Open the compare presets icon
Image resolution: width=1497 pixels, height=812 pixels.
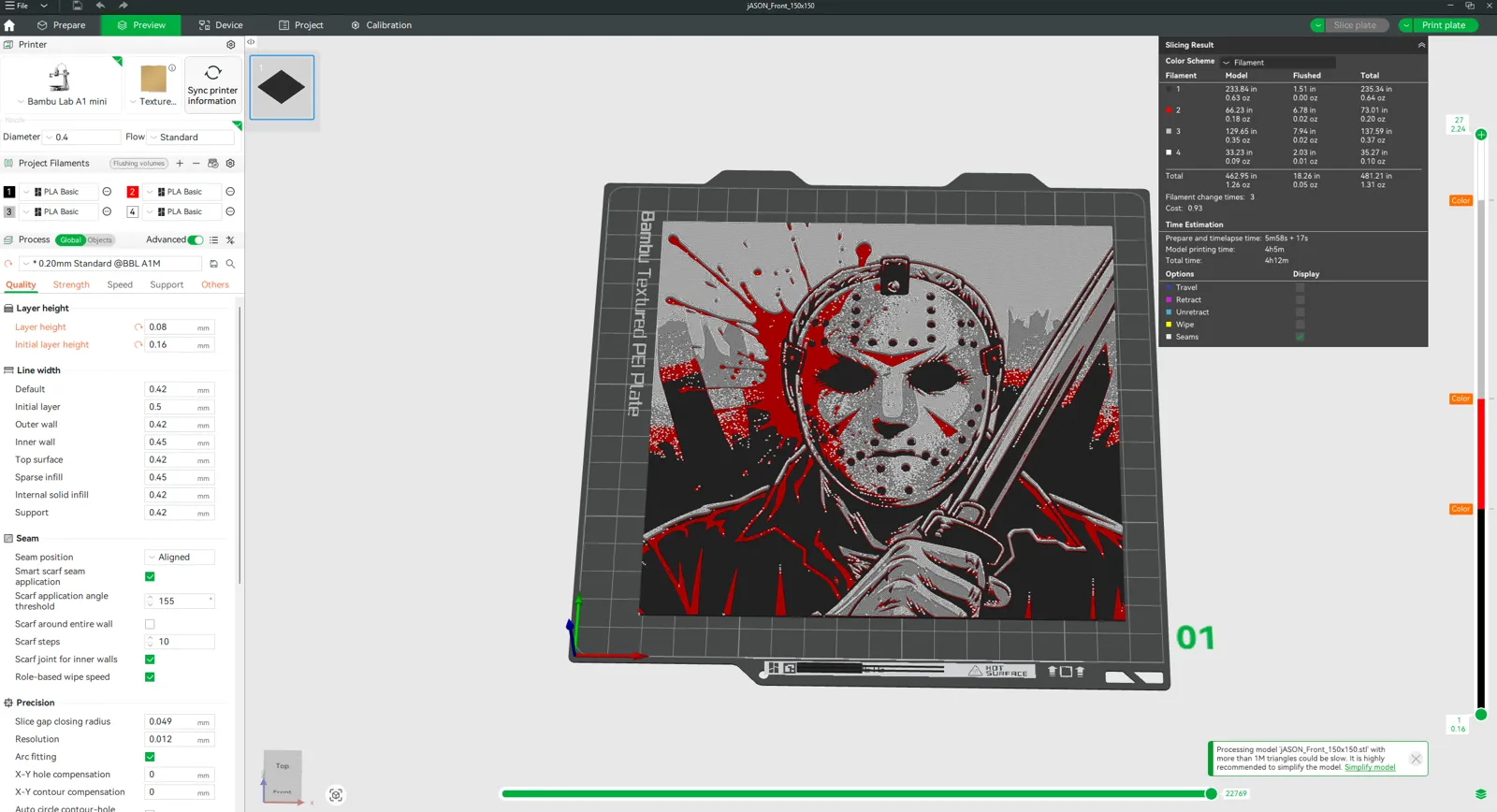click(230, 240)
